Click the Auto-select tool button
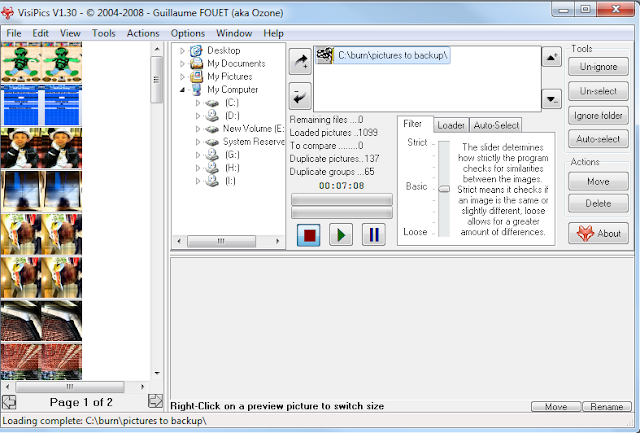640x433 pixels. point(598,140)
